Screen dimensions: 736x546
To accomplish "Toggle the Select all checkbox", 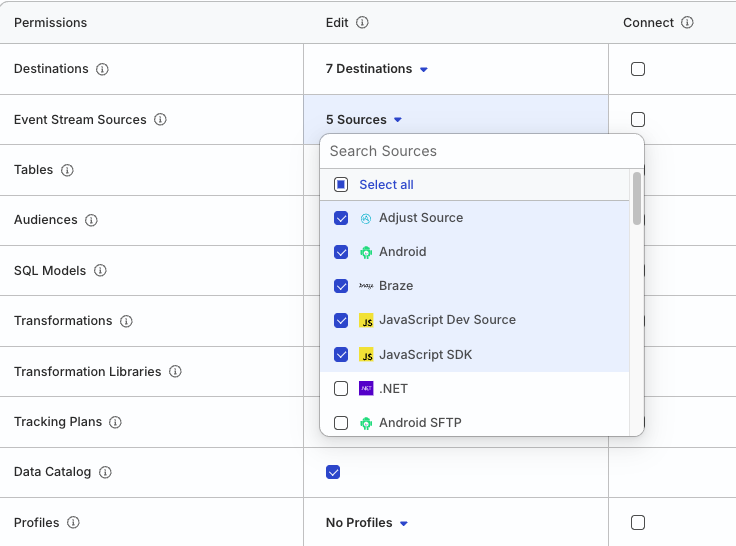I will pos(341,185).
